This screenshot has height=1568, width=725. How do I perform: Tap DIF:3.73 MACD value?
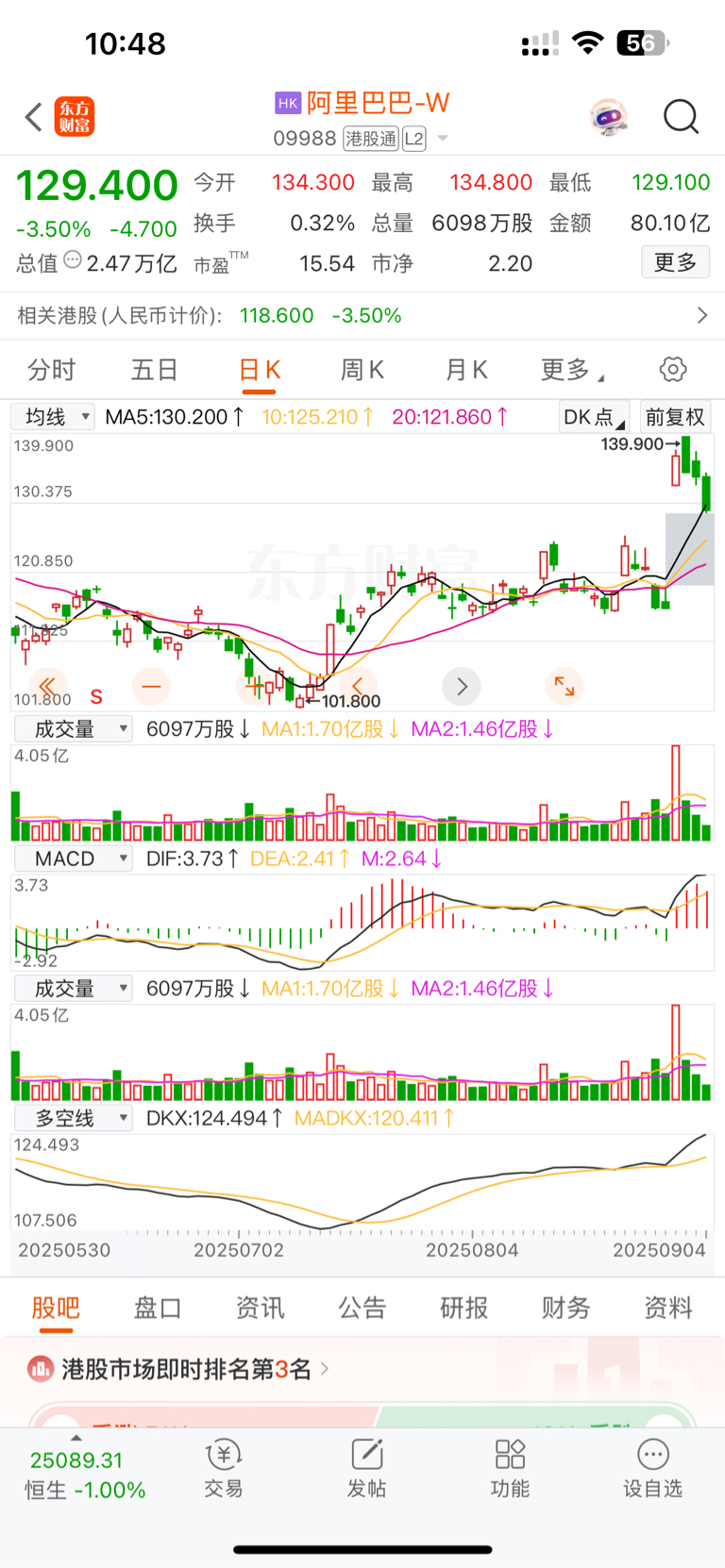[194, 859]
